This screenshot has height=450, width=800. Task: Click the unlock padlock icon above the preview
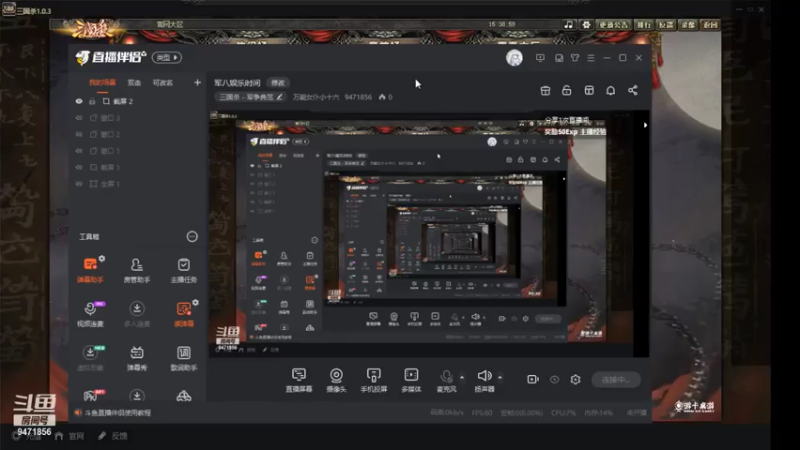coord(567,90)
